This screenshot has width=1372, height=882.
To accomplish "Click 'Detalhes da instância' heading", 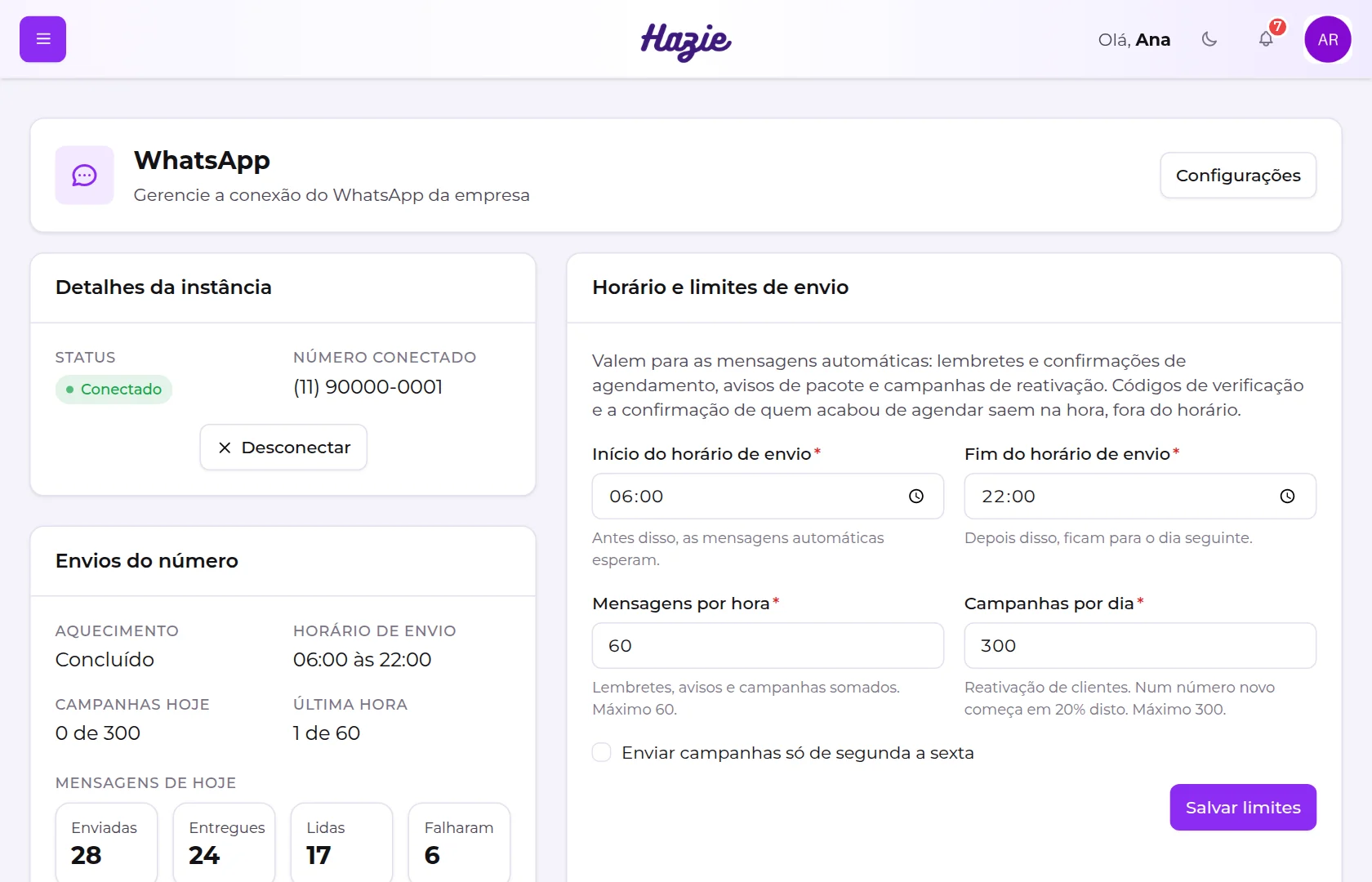I will coord(163,287).
